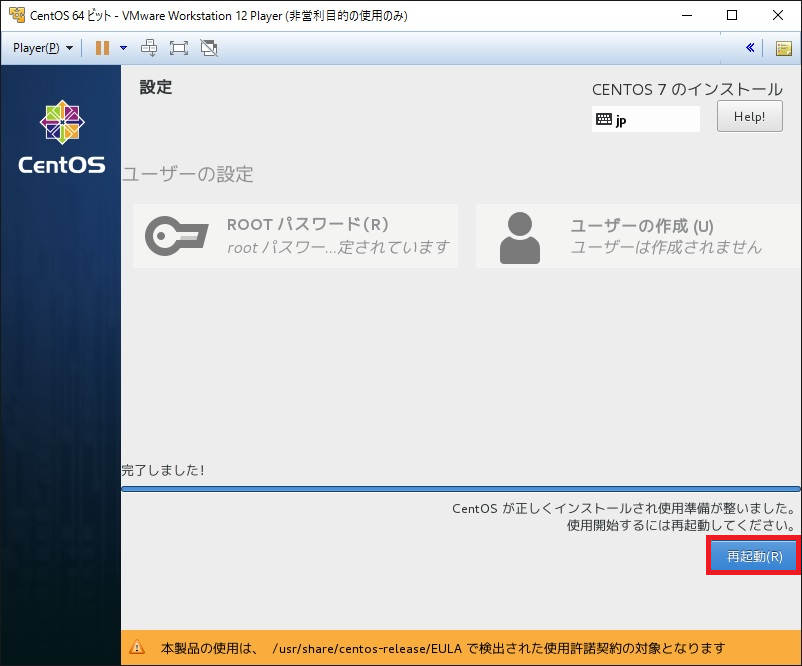802x666 pixels.
Task: Click the Help! button
Action: [x=749, y=116]
